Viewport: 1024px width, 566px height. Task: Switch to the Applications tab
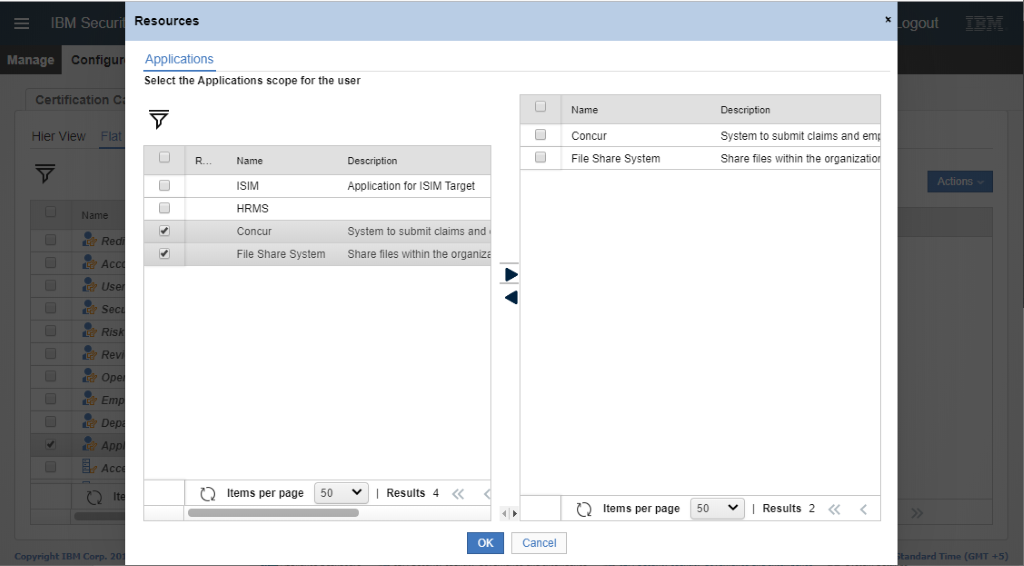179,59
